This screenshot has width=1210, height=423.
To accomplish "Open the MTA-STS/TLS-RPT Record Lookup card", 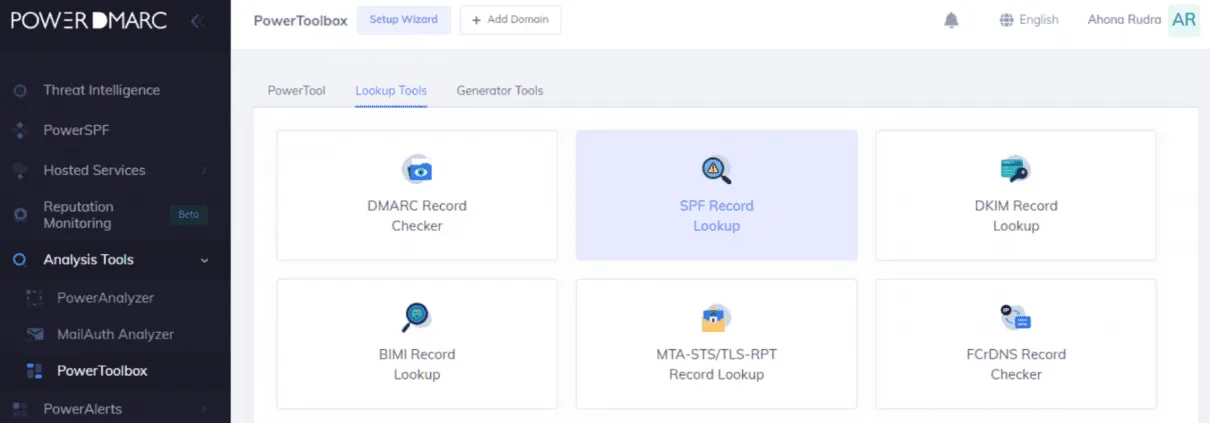I will tap(716, 344).
